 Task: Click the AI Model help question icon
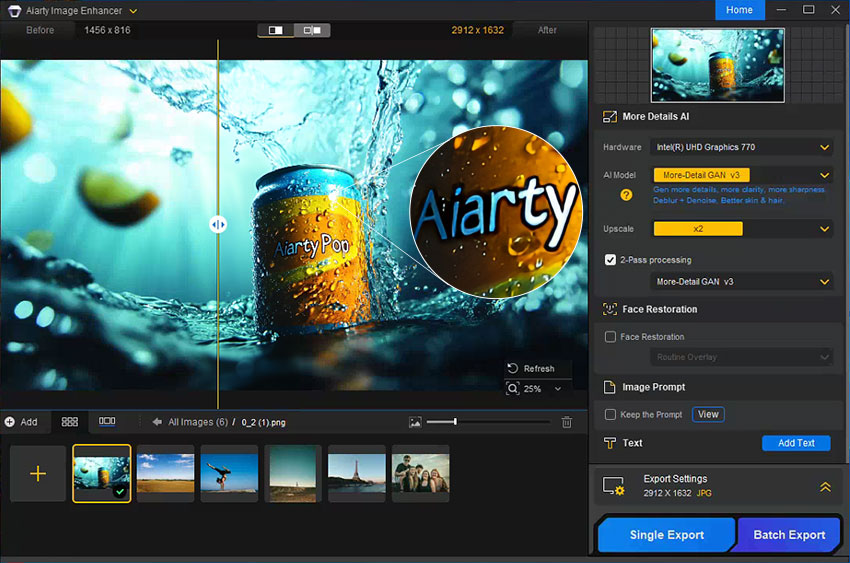click(x=626, y=195)
